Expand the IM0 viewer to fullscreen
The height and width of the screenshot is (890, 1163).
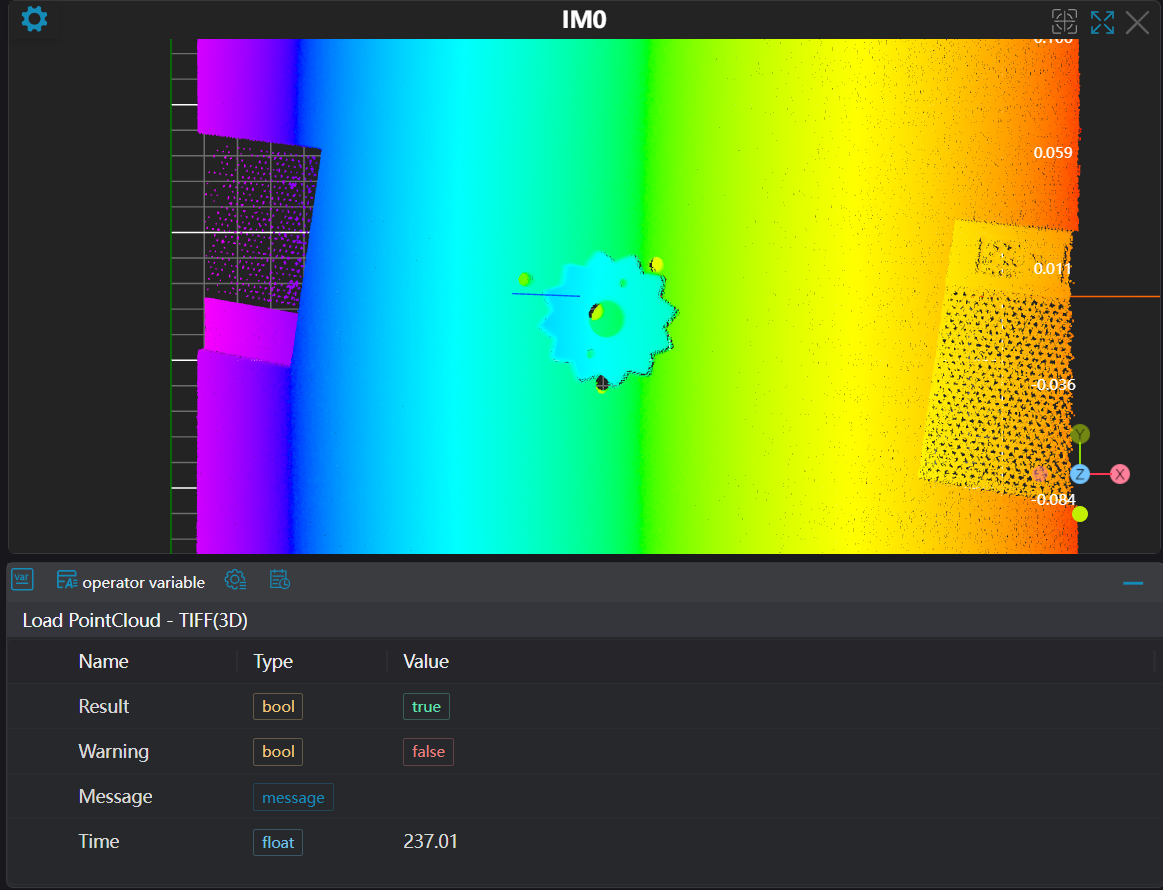point(1102,22)
